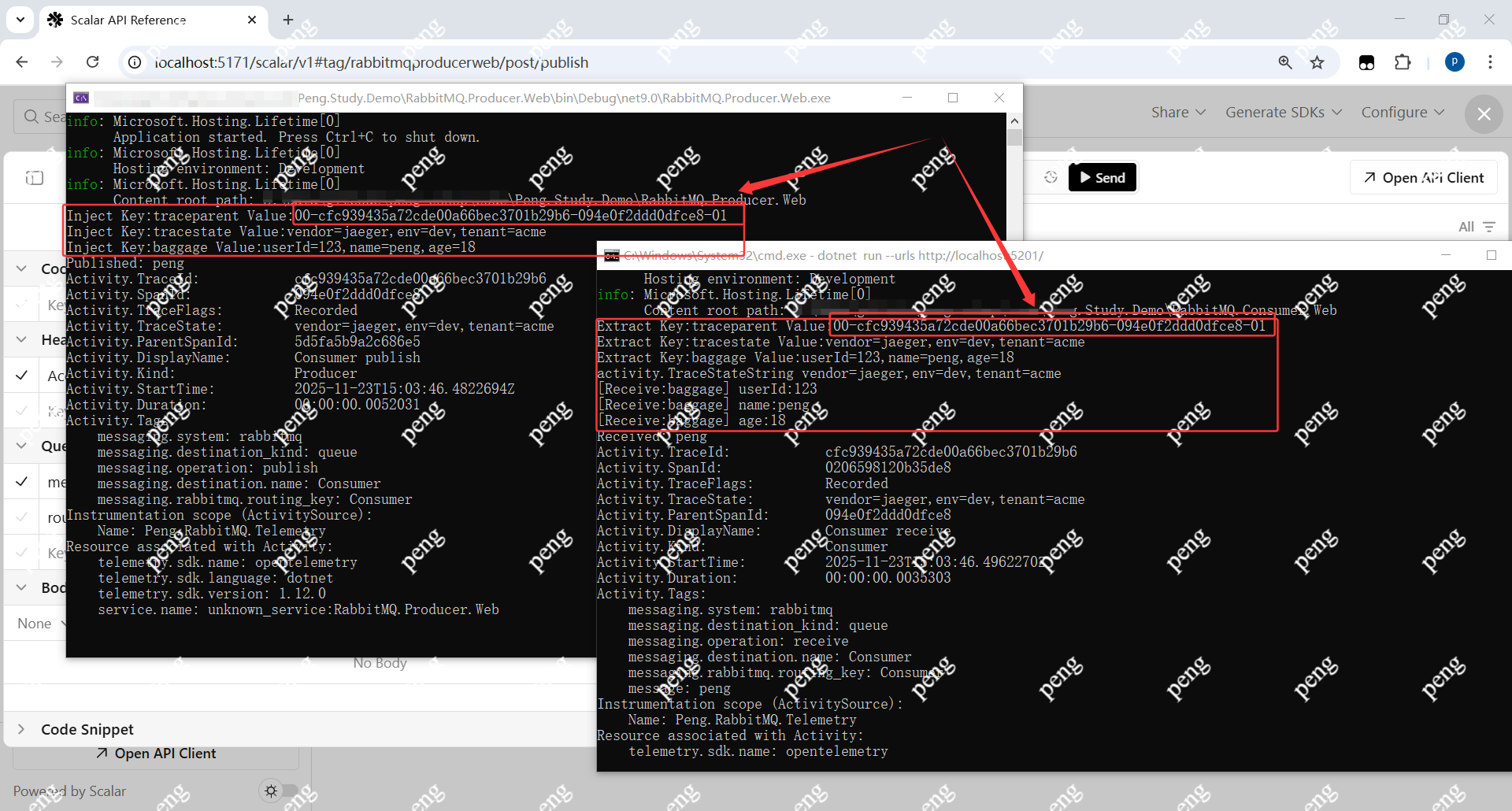The width and height of the screenshot is (1512, 811).
Task: Click the '[Receive:baggage] userId:123' line
Action: pyautogui.click(x=707, y=389)
